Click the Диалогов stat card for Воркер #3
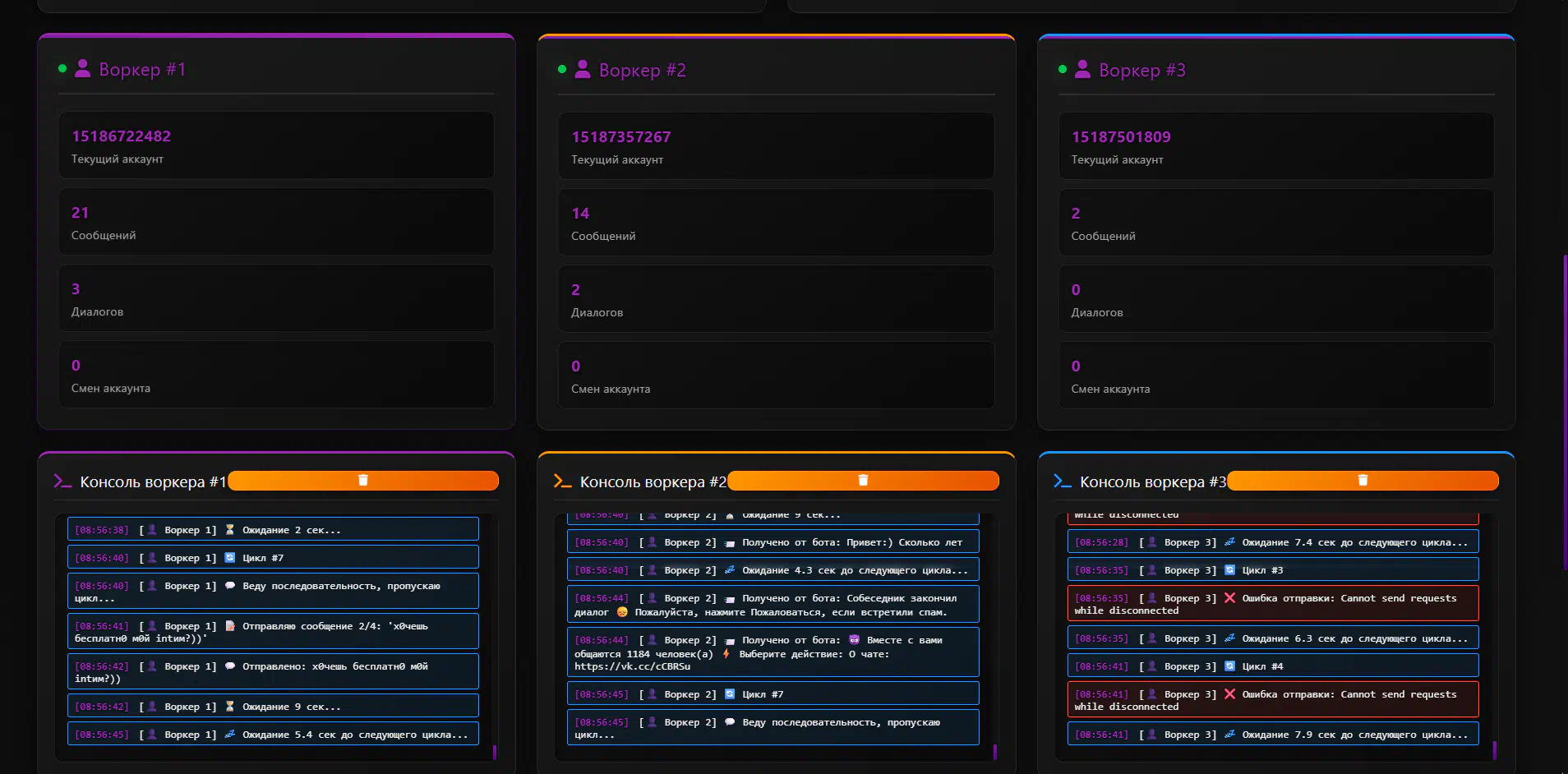This screenshot has height=774, width=1568. click(x=1275, y=299)
